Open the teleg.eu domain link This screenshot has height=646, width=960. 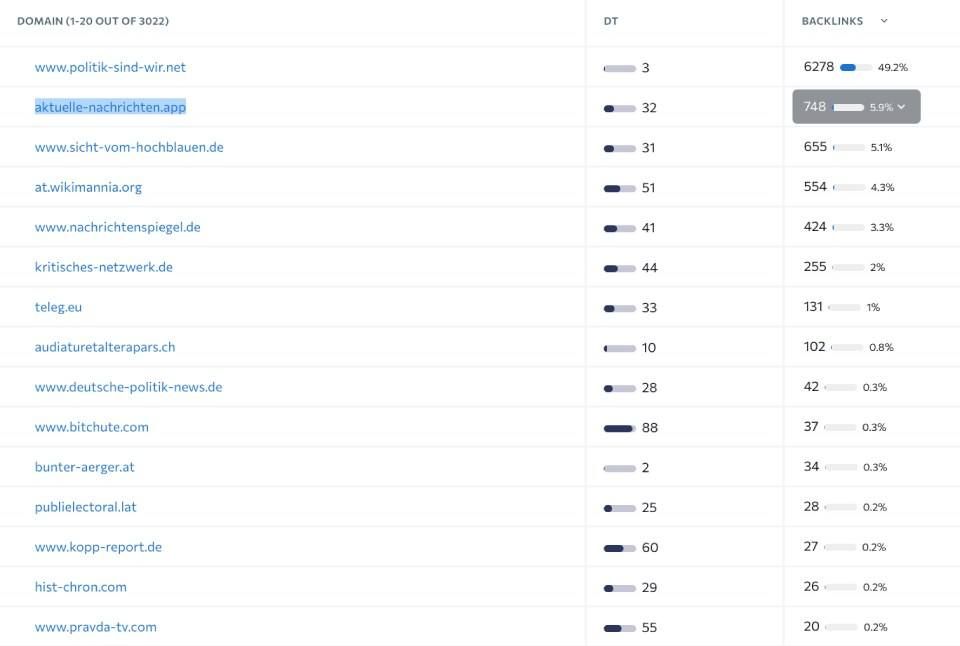coord(58,307)
